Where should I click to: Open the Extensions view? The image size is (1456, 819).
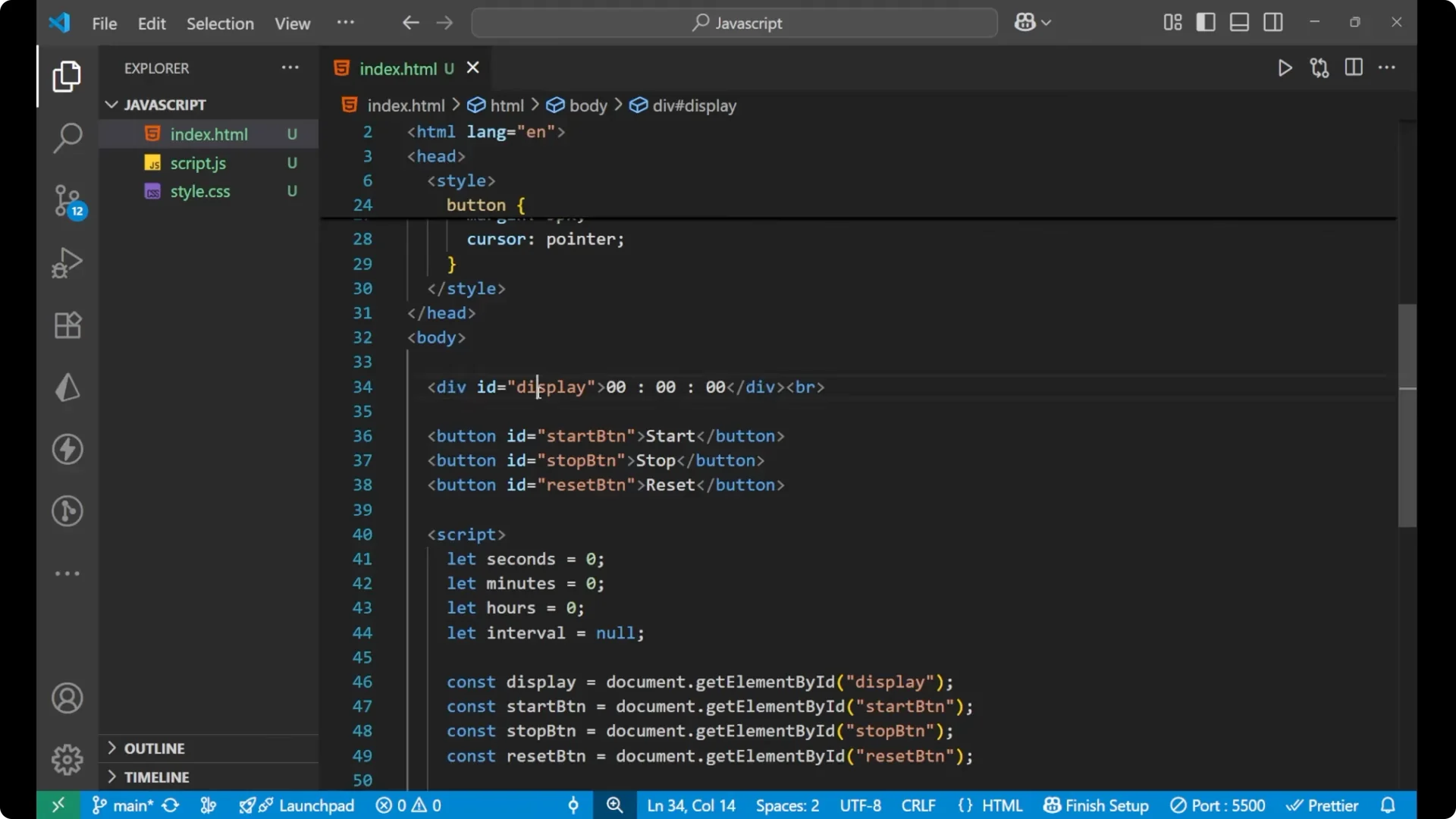coord(67,325)
